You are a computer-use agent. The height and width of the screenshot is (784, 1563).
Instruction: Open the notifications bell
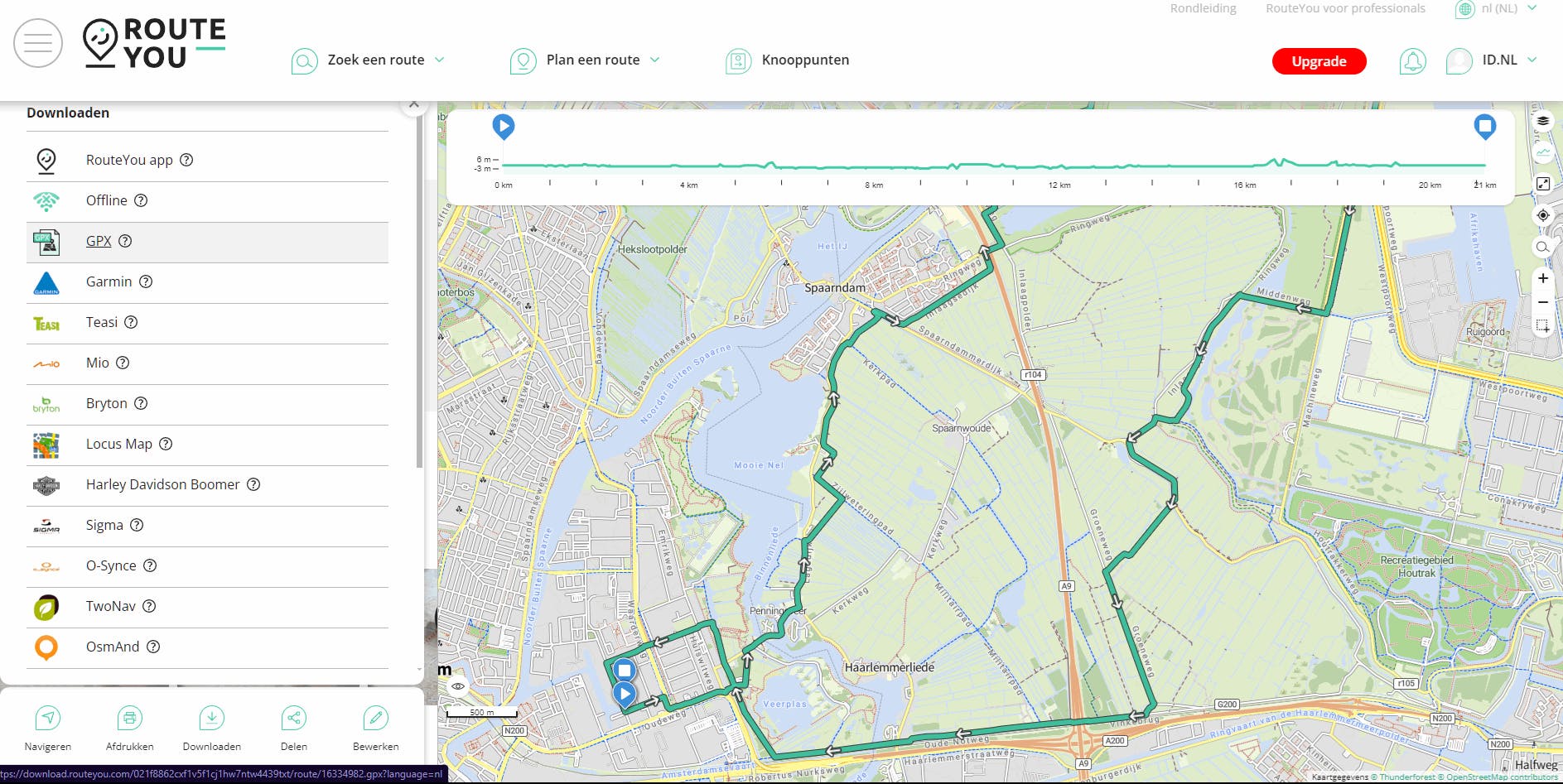[x=1412, y=60]
